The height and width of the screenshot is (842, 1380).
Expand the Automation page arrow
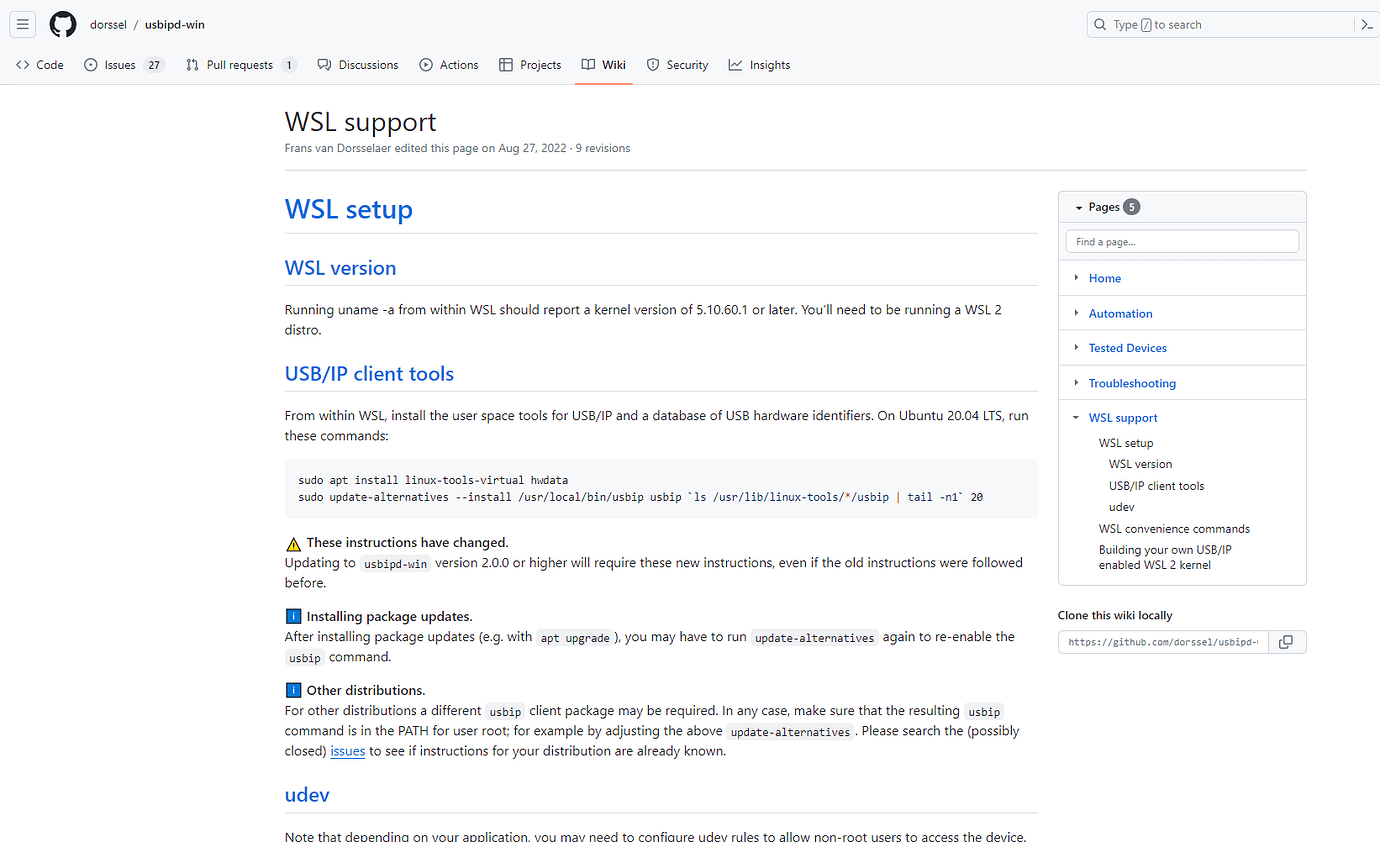click(1077, 313)
